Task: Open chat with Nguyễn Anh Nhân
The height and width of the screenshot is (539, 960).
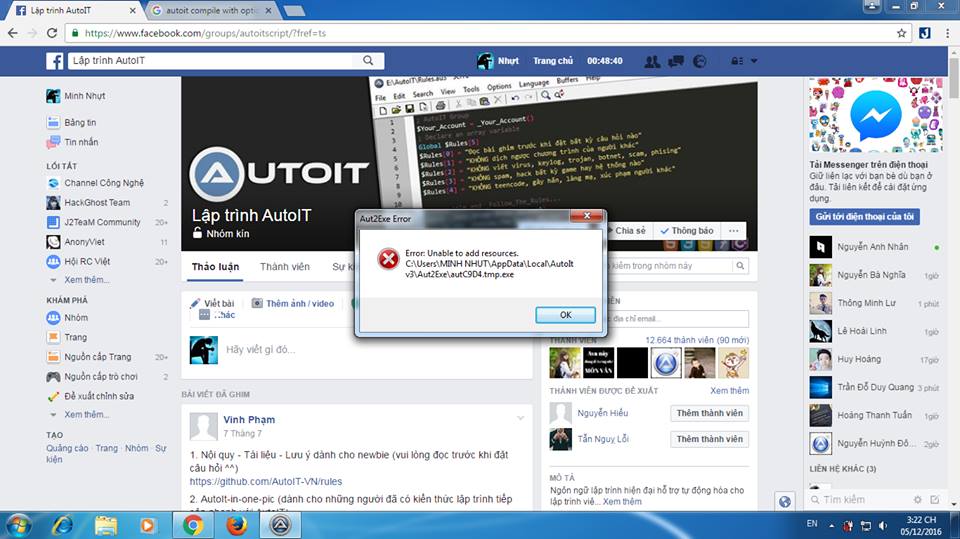Action: click(x=876, y=247)
